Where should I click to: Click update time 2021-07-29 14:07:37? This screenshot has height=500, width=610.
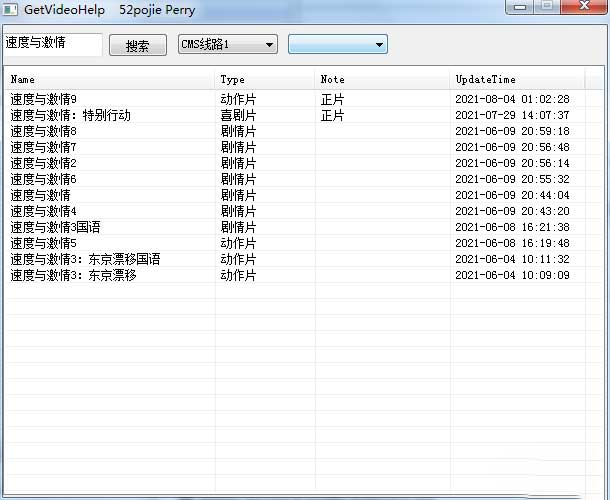pos(512,115)
